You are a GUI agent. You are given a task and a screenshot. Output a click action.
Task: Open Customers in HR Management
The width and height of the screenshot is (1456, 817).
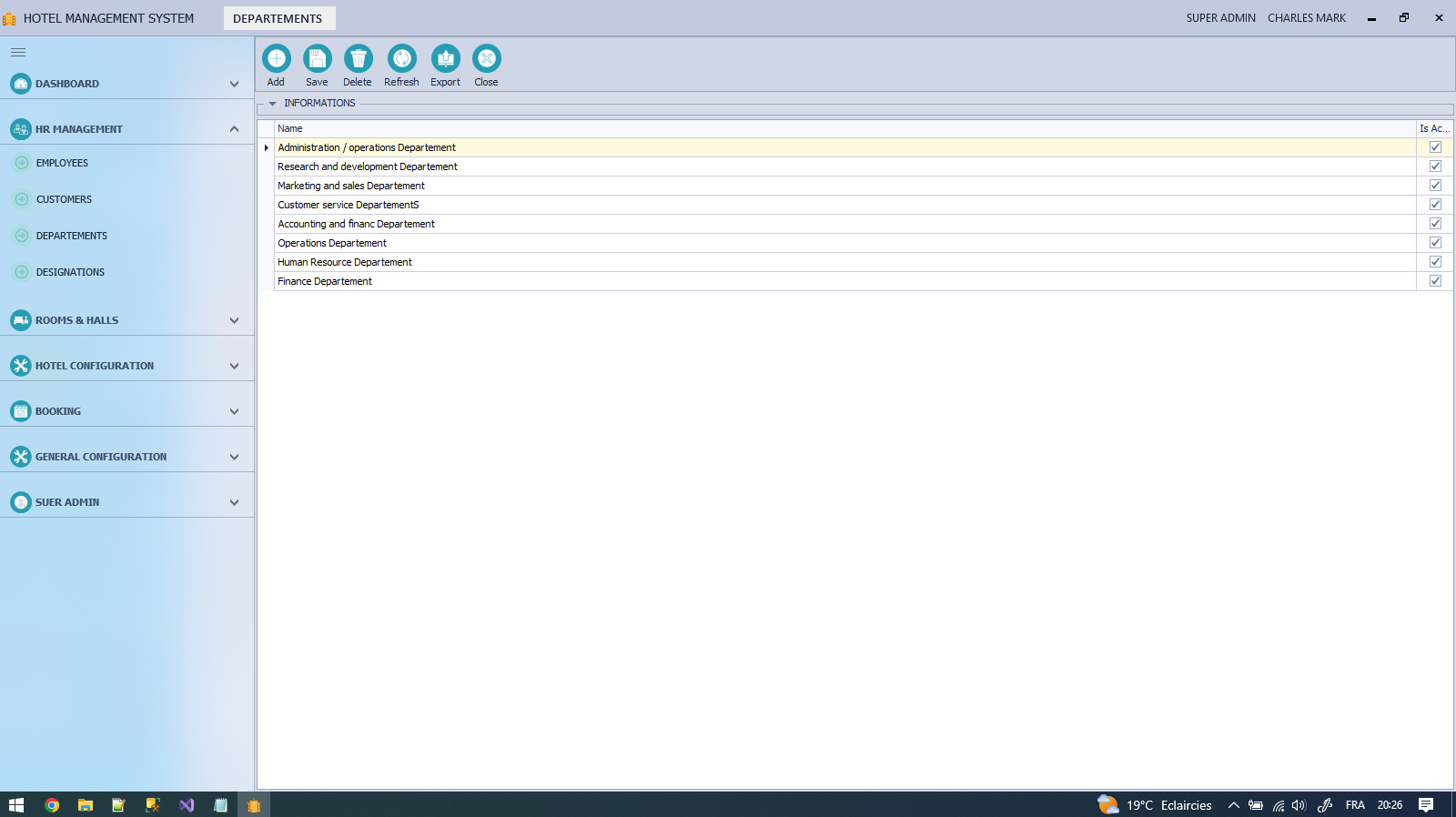64,199
